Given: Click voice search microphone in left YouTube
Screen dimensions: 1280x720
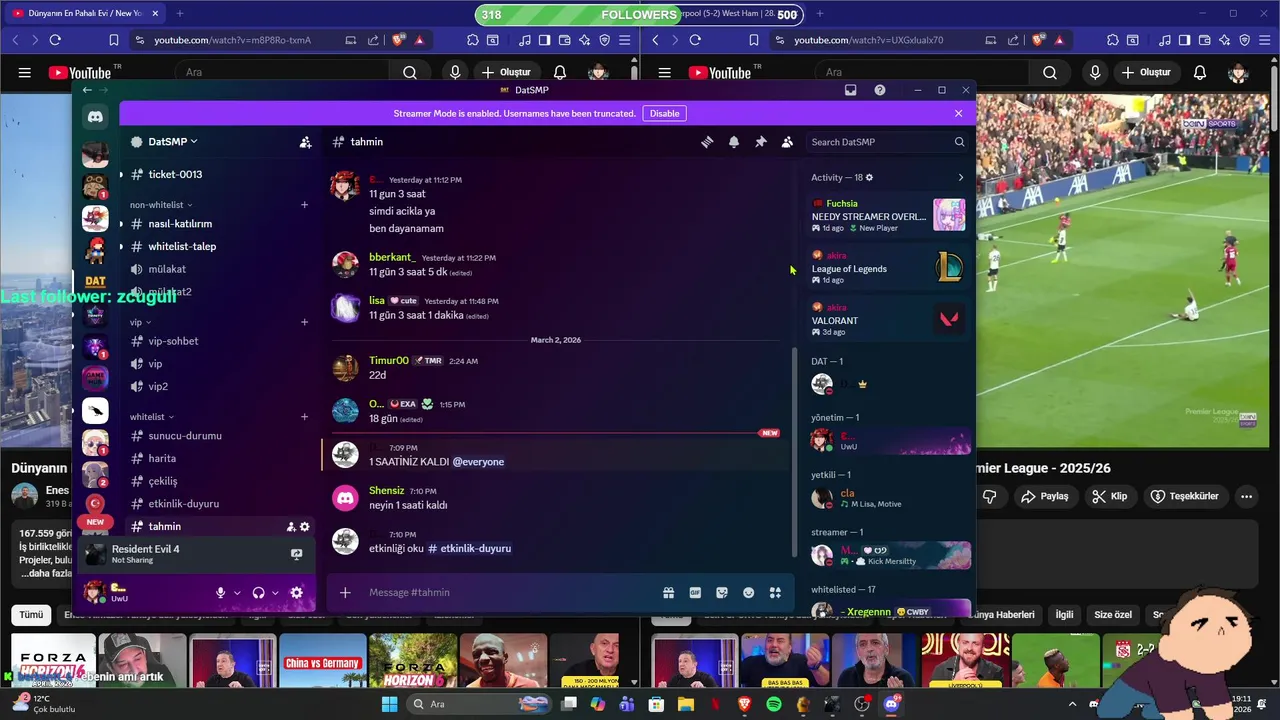Looking at the screenshot, I should pyautogui.click(x=455, y=73).
